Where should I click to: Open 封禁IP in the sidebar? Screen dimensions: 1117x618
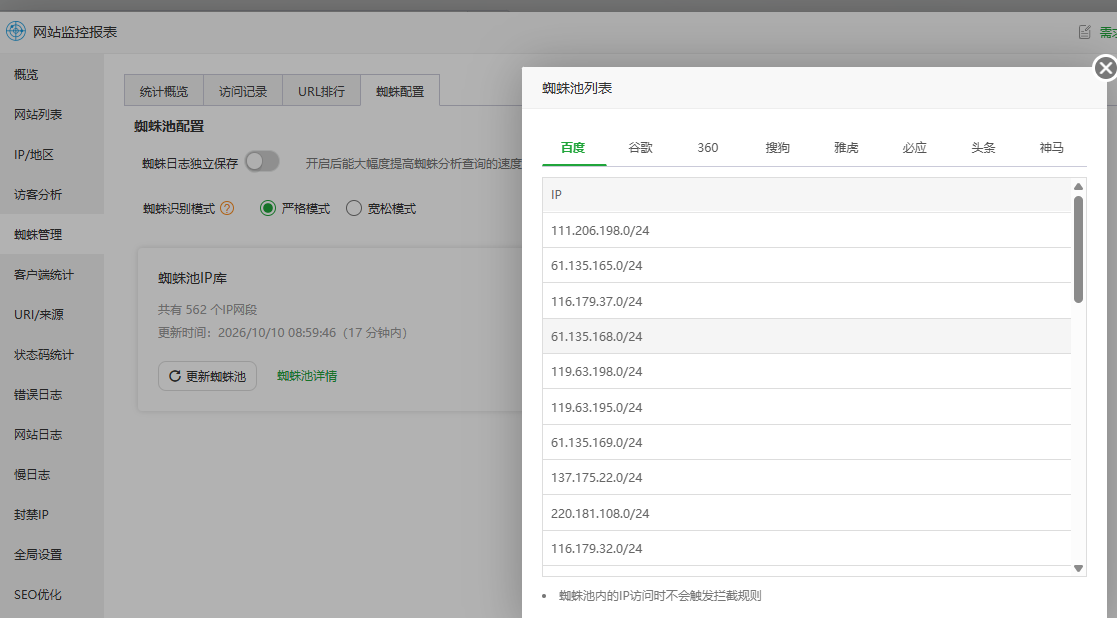pos(52,514)
